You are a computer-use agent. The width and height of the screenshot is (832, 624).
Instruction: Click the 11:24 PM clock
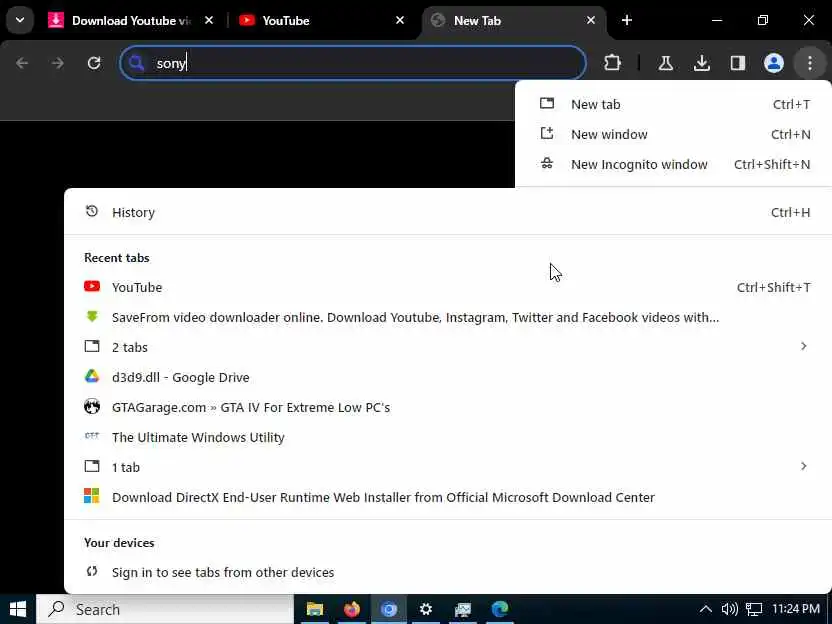click(795, 609)
